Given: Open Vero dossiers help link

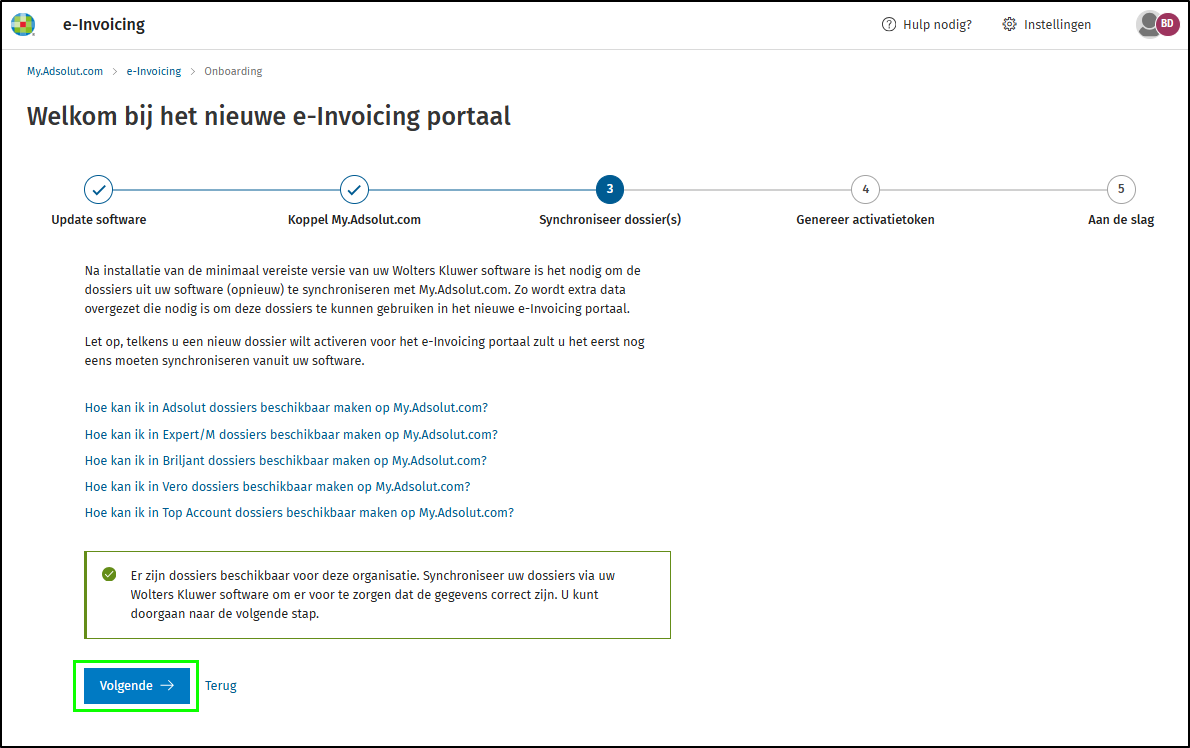Looking at the screenshot, I should click(277, 486).
